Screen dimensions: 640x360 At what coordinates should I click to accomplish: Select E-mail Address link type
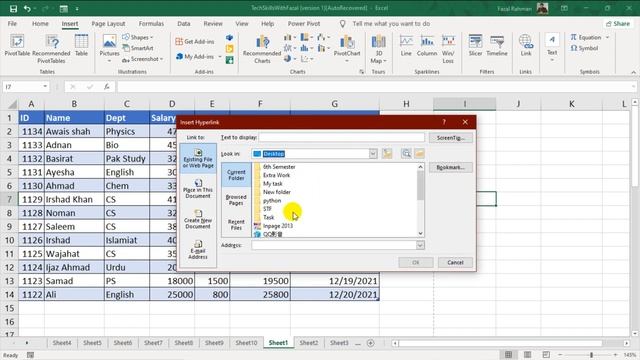198,249
